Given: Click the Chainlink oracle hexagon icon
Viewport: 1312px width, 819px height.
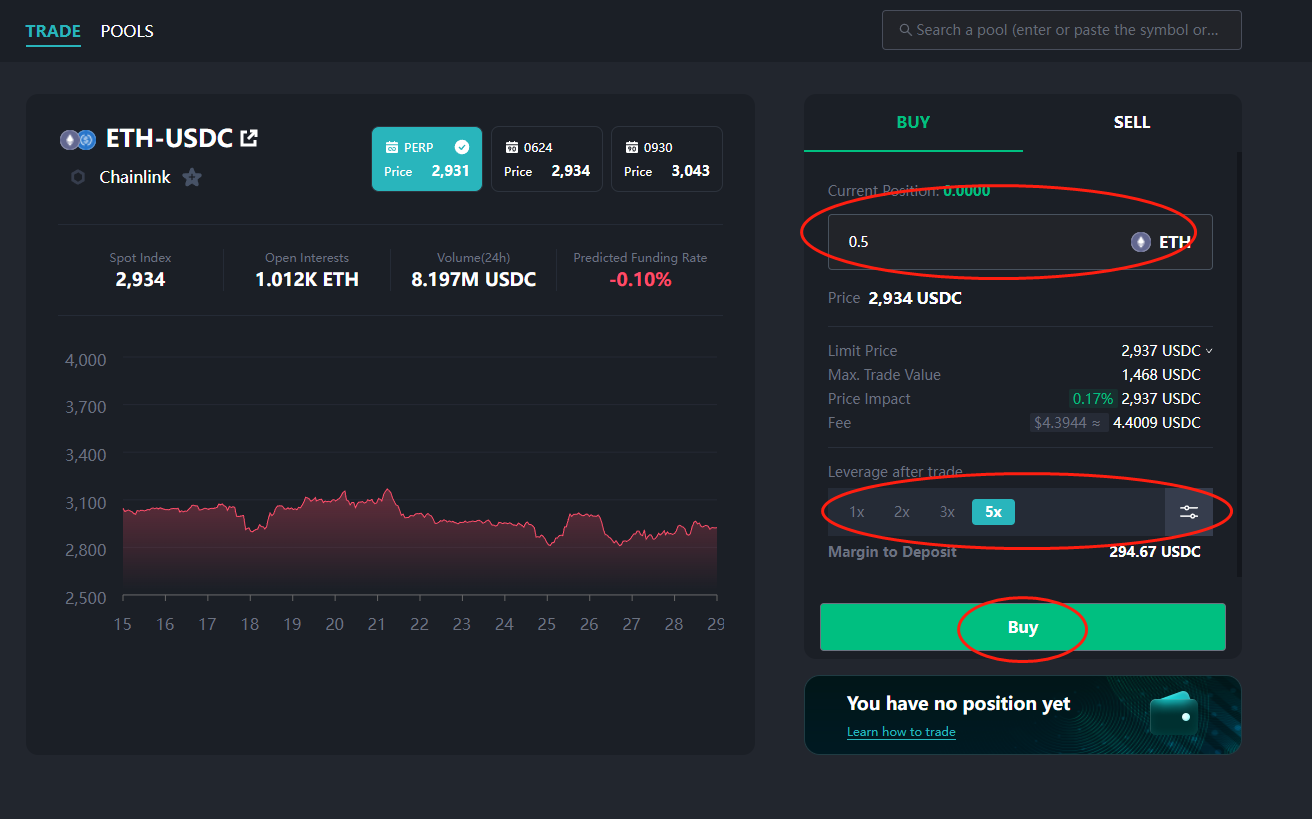Looking at the screenshot, I should (78, 177).
